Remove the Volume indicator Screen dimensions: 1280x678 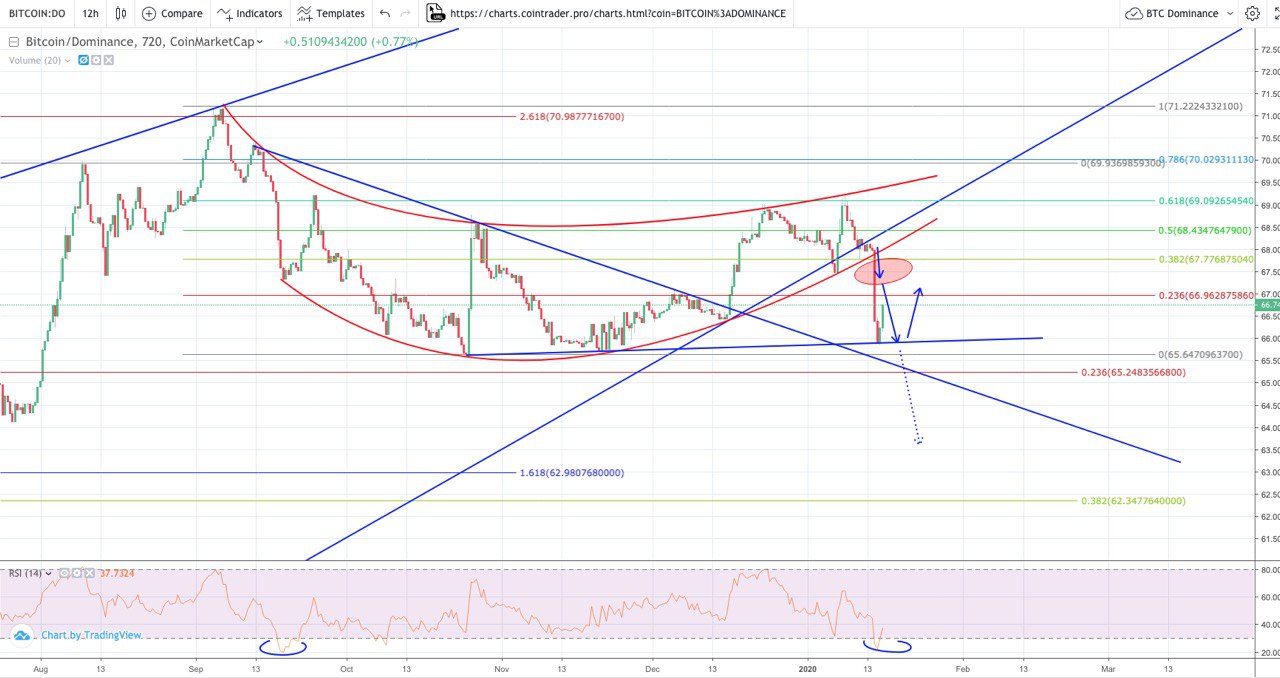point(109,60)
